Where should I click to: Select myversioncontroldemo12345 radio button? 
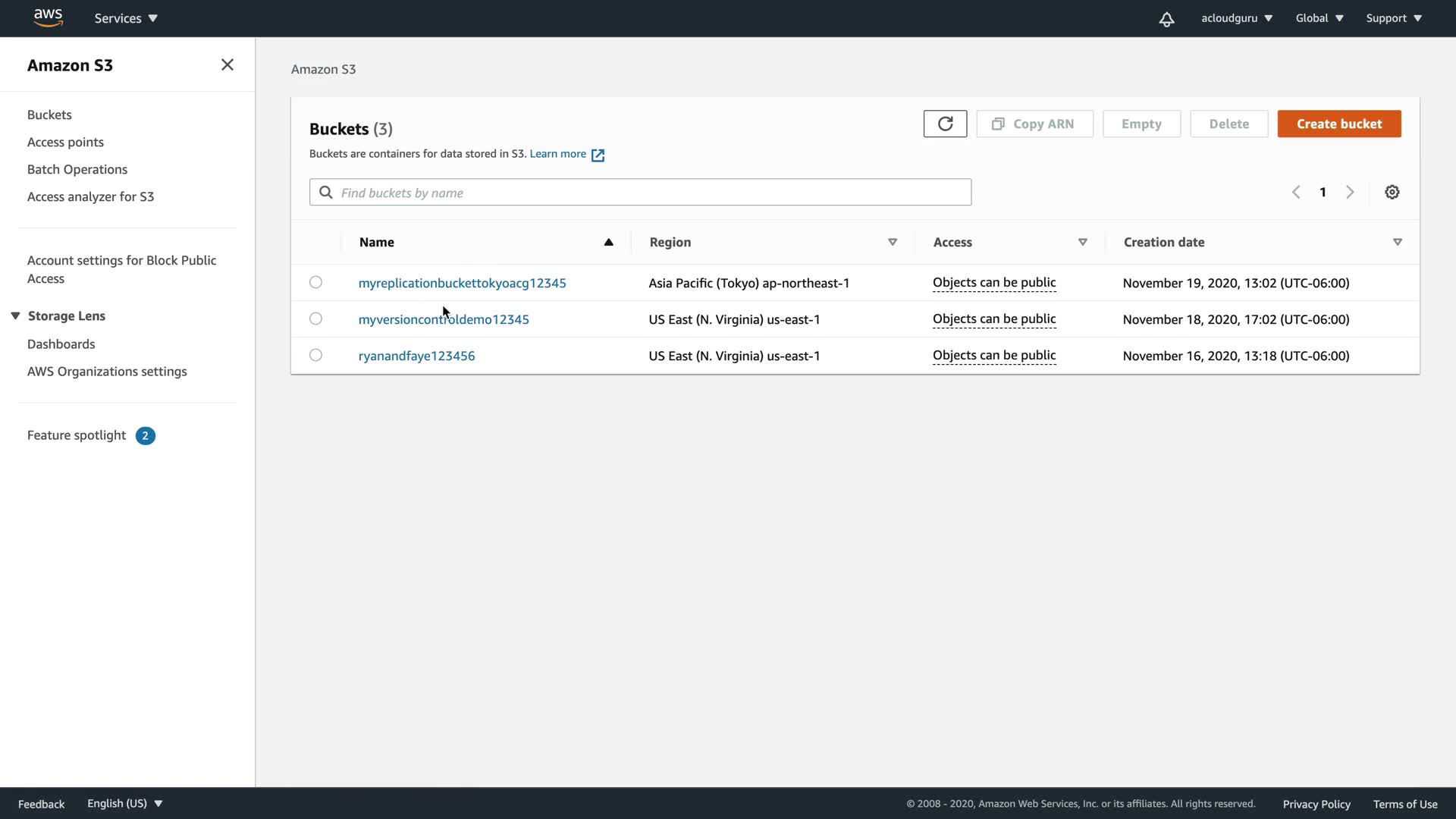point(315,318)
